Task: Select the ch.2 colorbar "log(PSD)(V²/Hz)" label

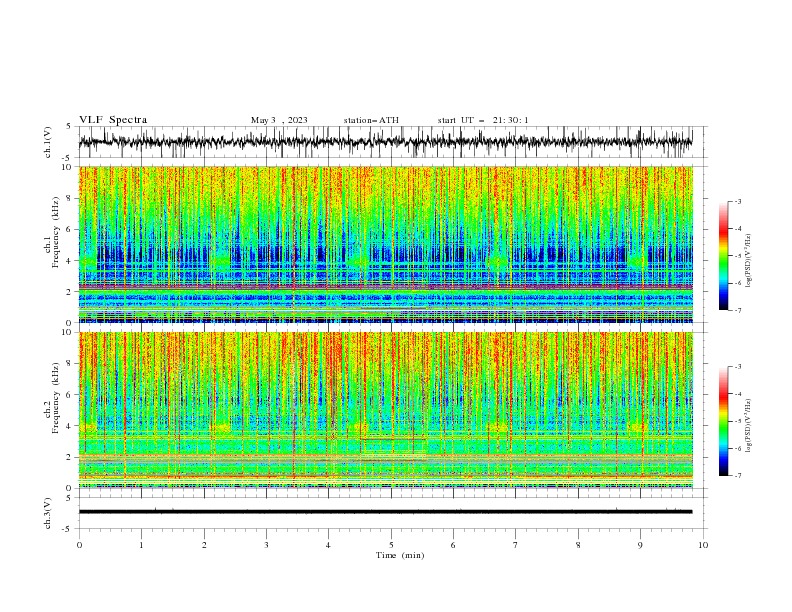Action: 748,425
